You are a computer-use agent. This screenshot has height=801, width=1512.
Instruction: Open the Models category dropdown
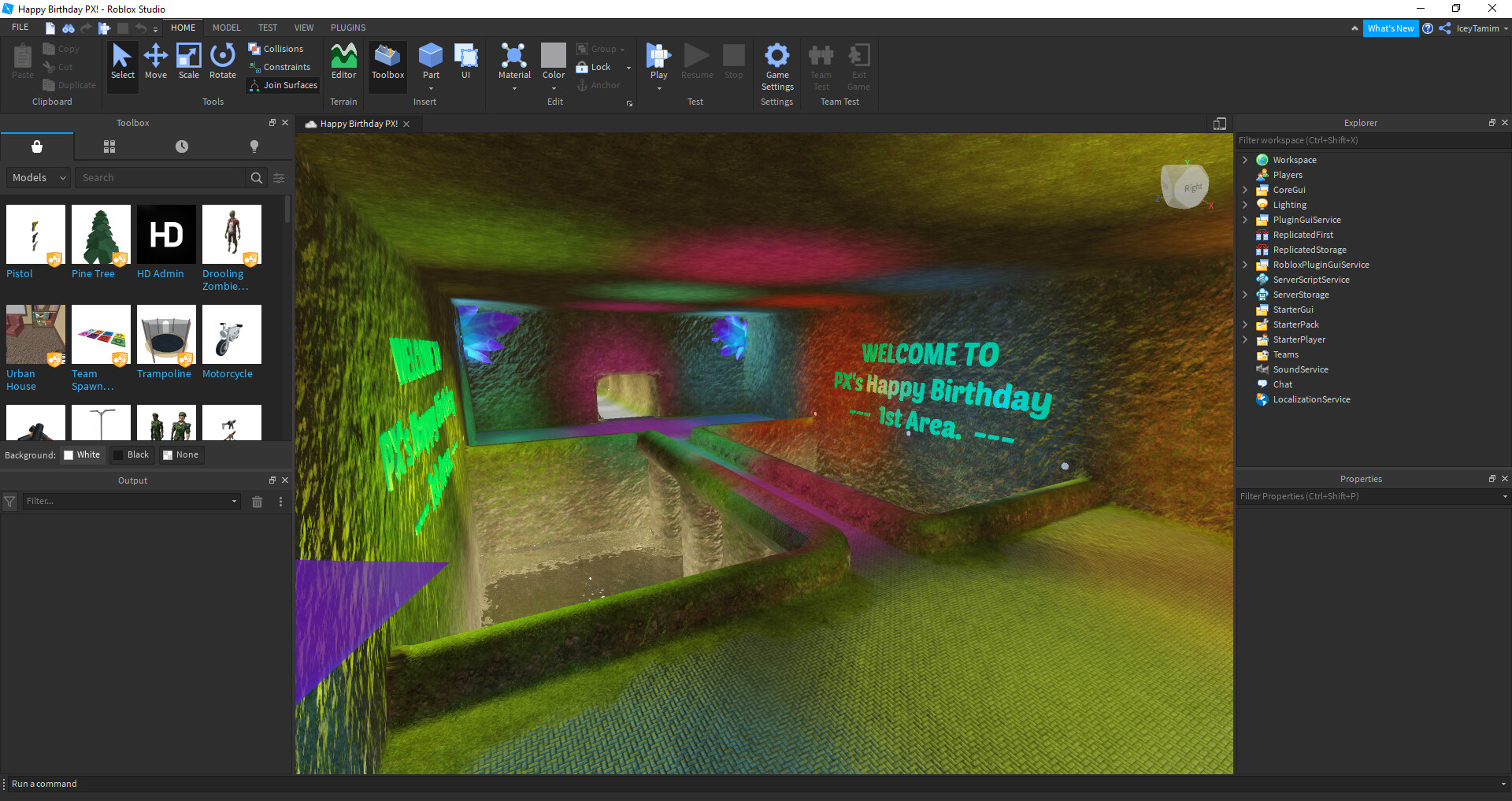37,177
